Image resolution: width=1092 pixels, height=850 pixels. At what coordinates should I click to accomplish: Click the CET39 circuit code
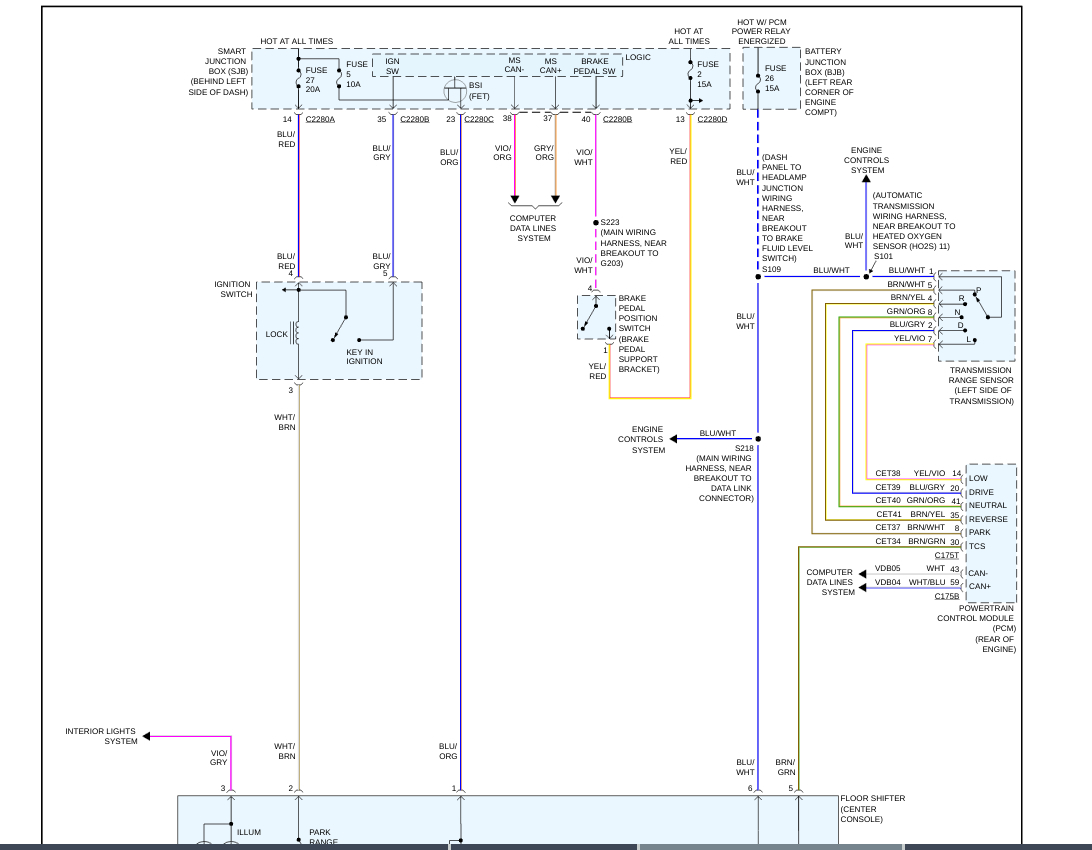click(x=888, y=487)
